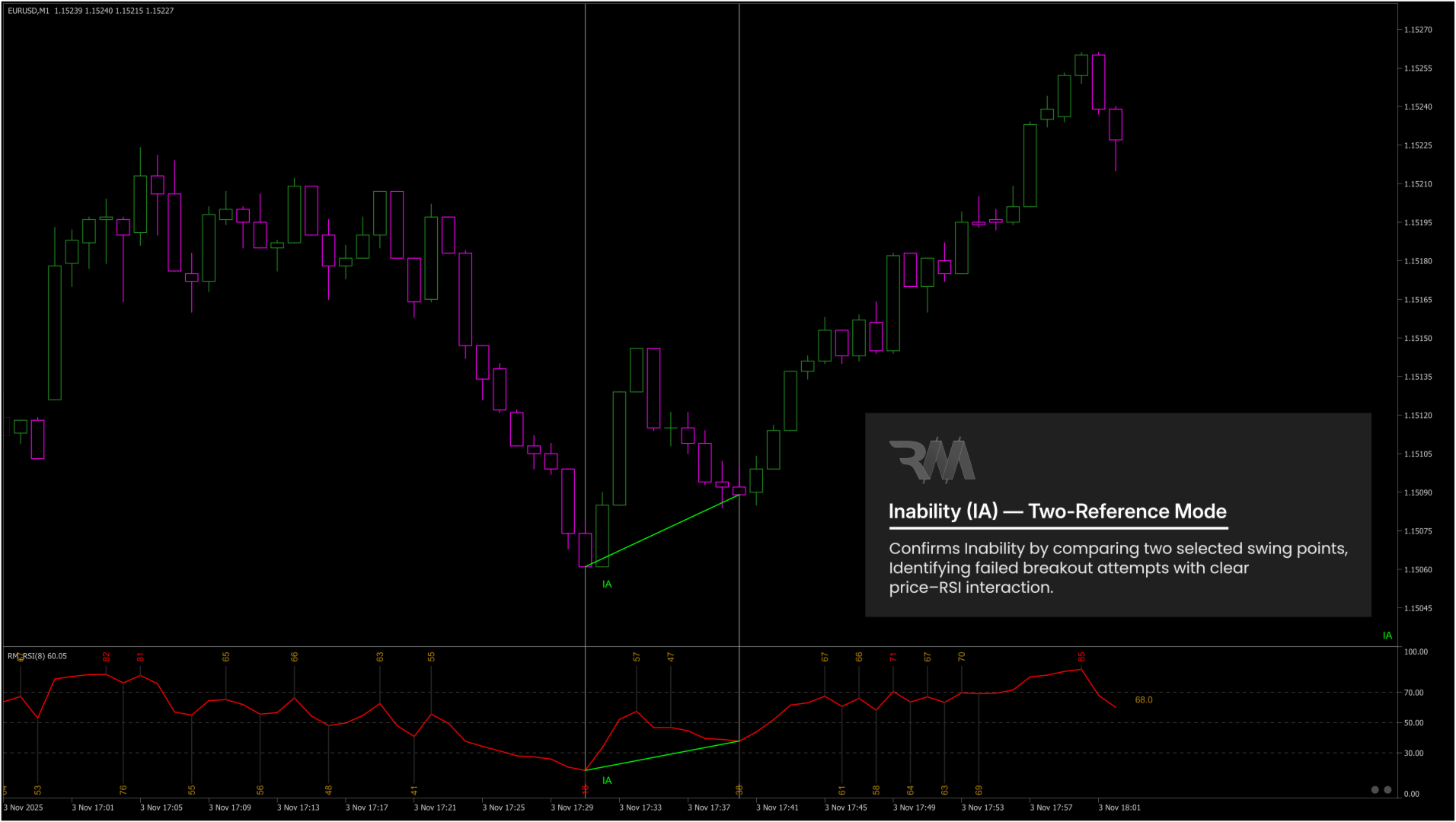The width and height of the screenshot is (1456, 822).
Task: Click the green IA label inside the RSI panel
Action: pos(607,781)
